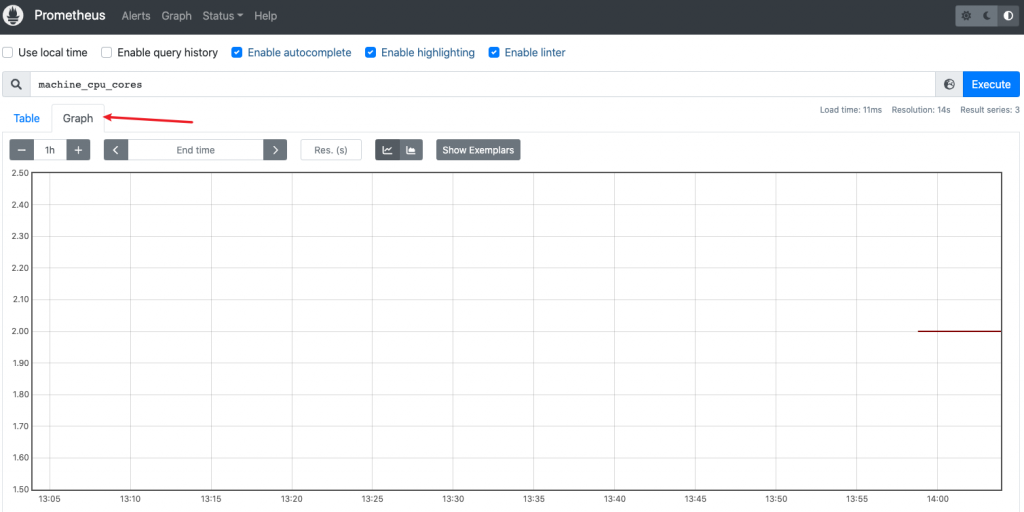This screenshot has height=512, width=1024.
Task: Decrease time range with minus button
Action: [x=21, y=150]
